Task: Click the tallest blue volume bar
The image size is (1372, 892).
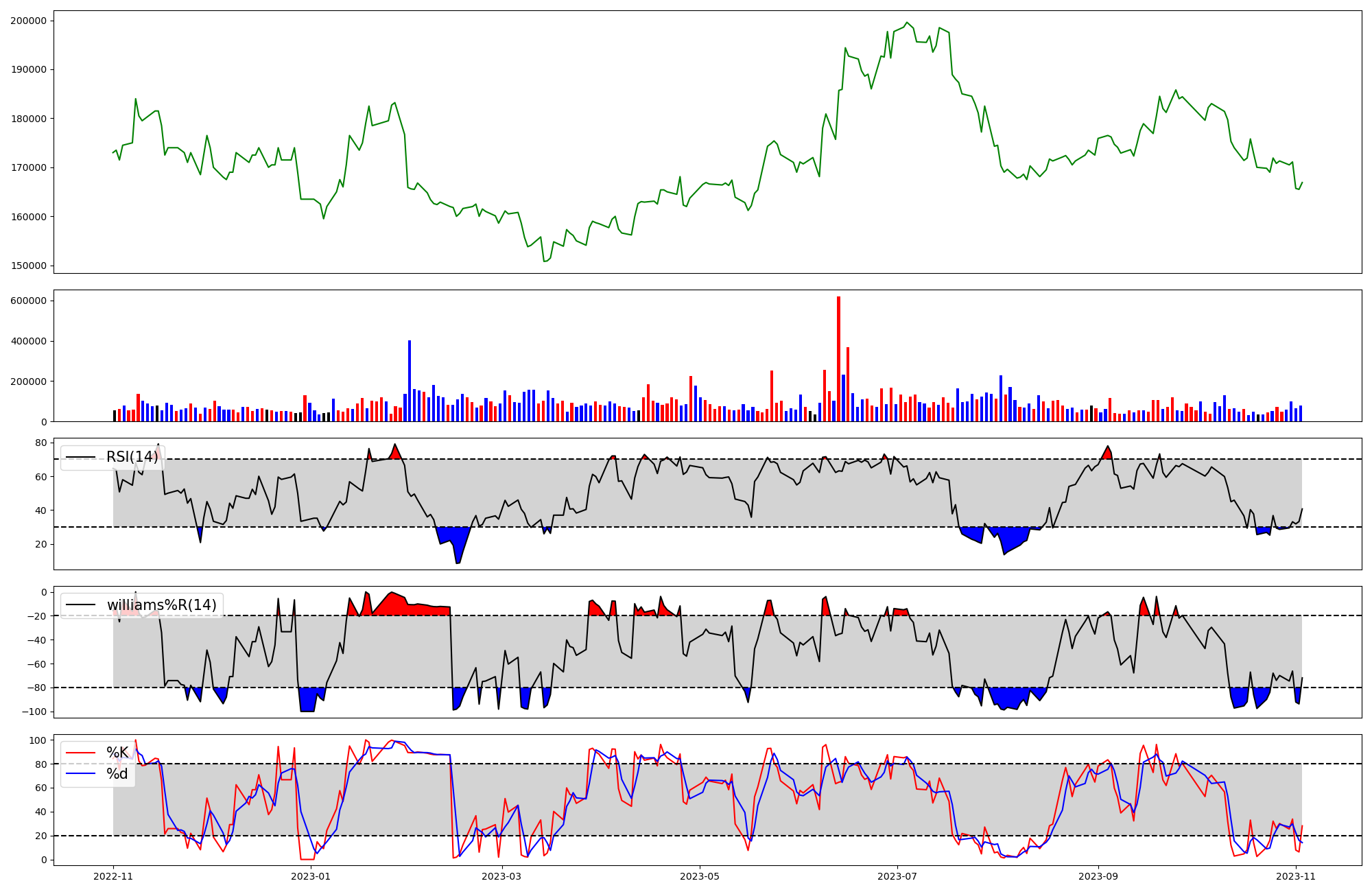Action: pos(410,381)
